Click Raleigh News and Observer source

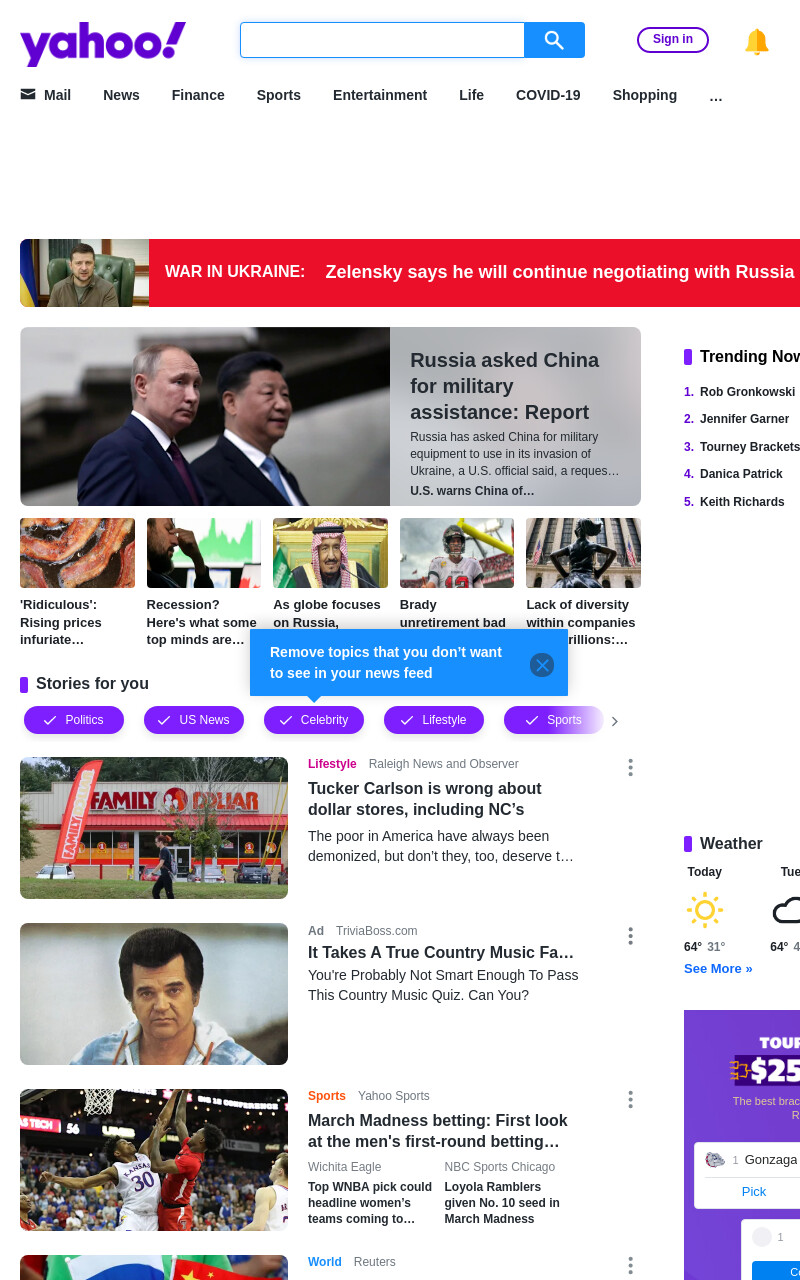pyautogui.click(x=443, y=764)
